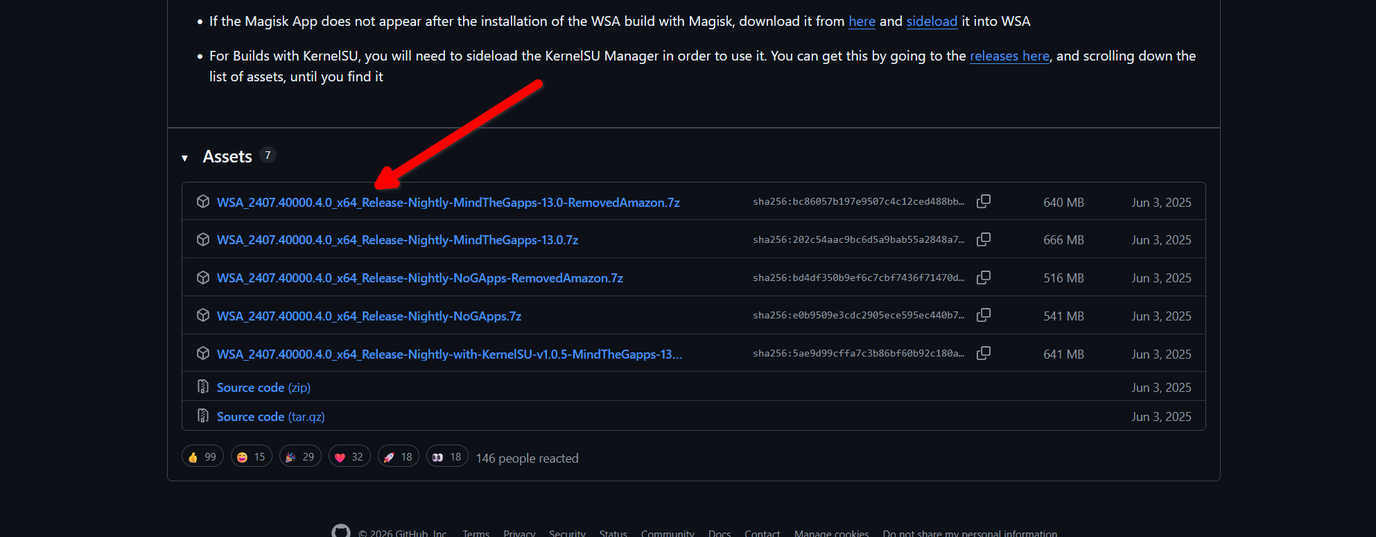The height and width of the screenshot is (537, 1376).
Task: Click the date in Source code (tar.gz) row
Action: [1162, 416]
